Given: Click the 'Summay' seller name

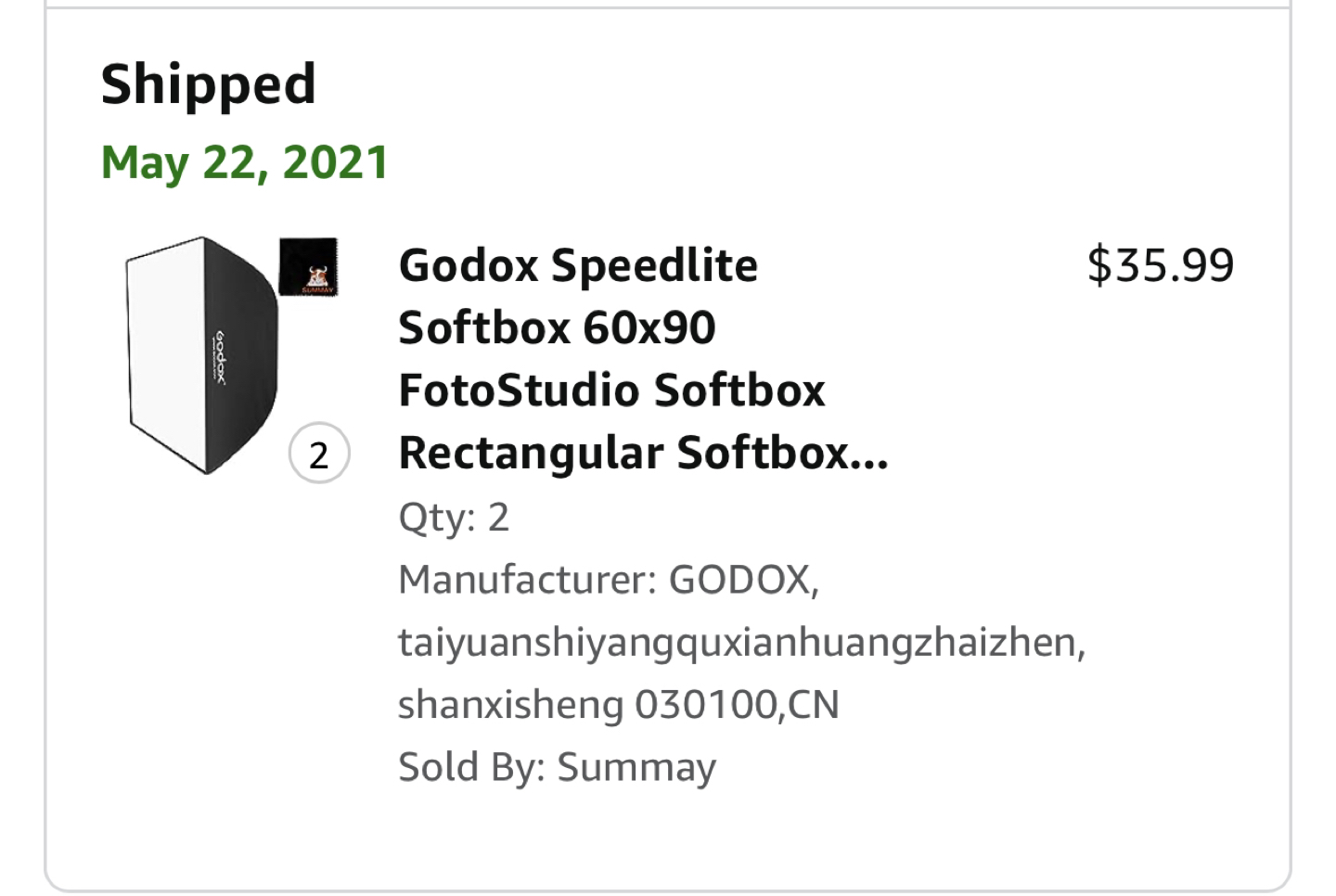Looking at the screenshot, I should point(636,768).
